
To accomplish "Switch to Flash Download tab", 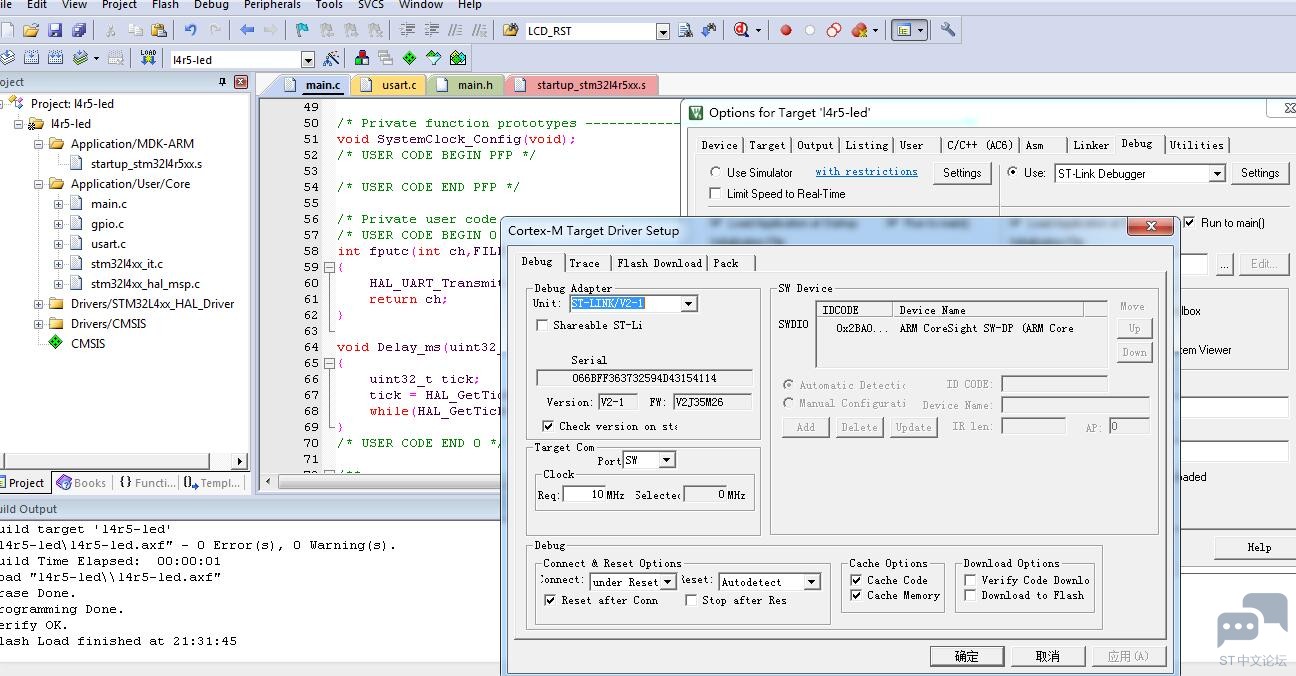I will tap(659, 263).
